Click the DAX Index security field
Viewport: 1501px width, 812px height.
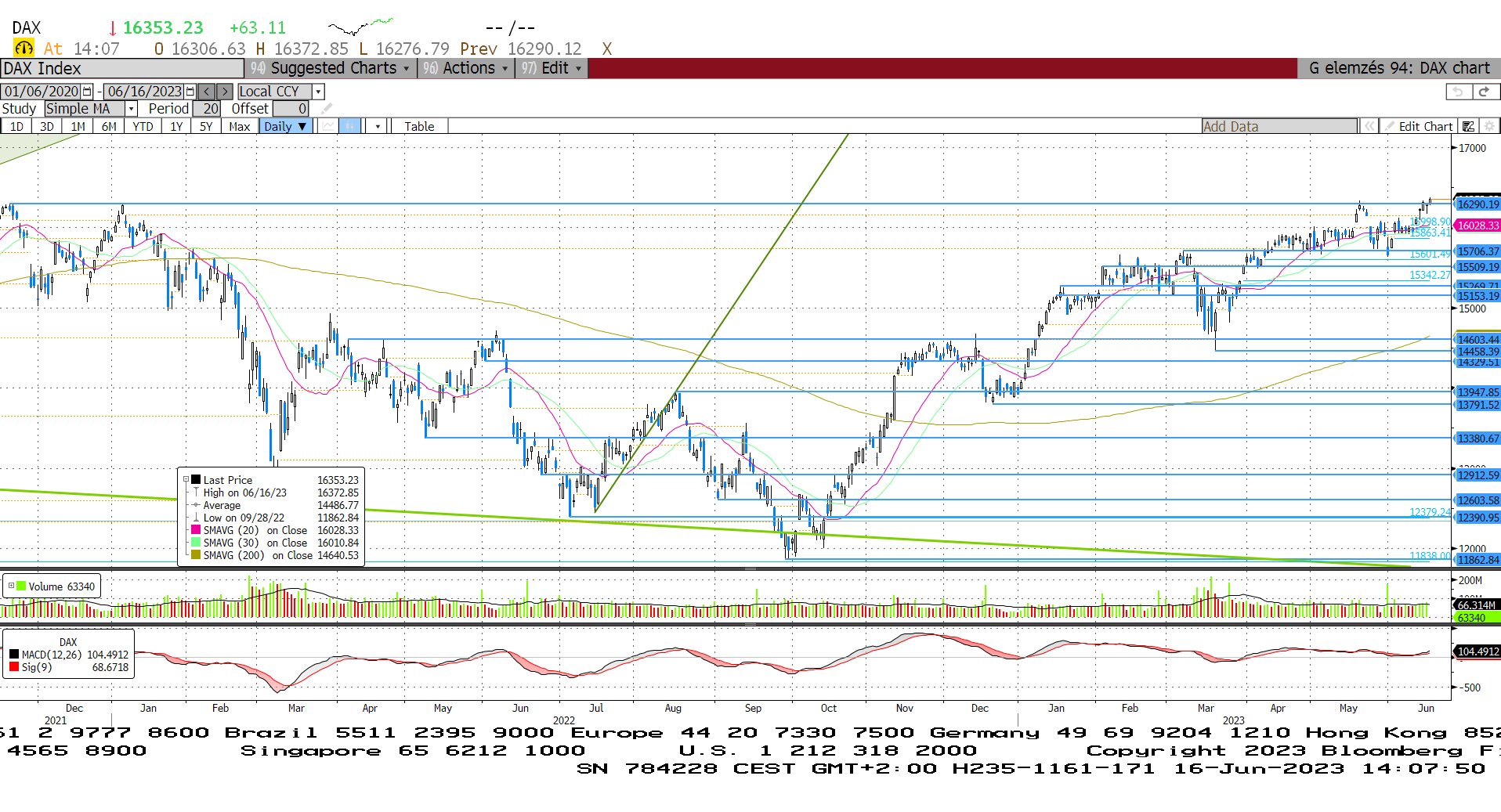click(x=121, y=68)
